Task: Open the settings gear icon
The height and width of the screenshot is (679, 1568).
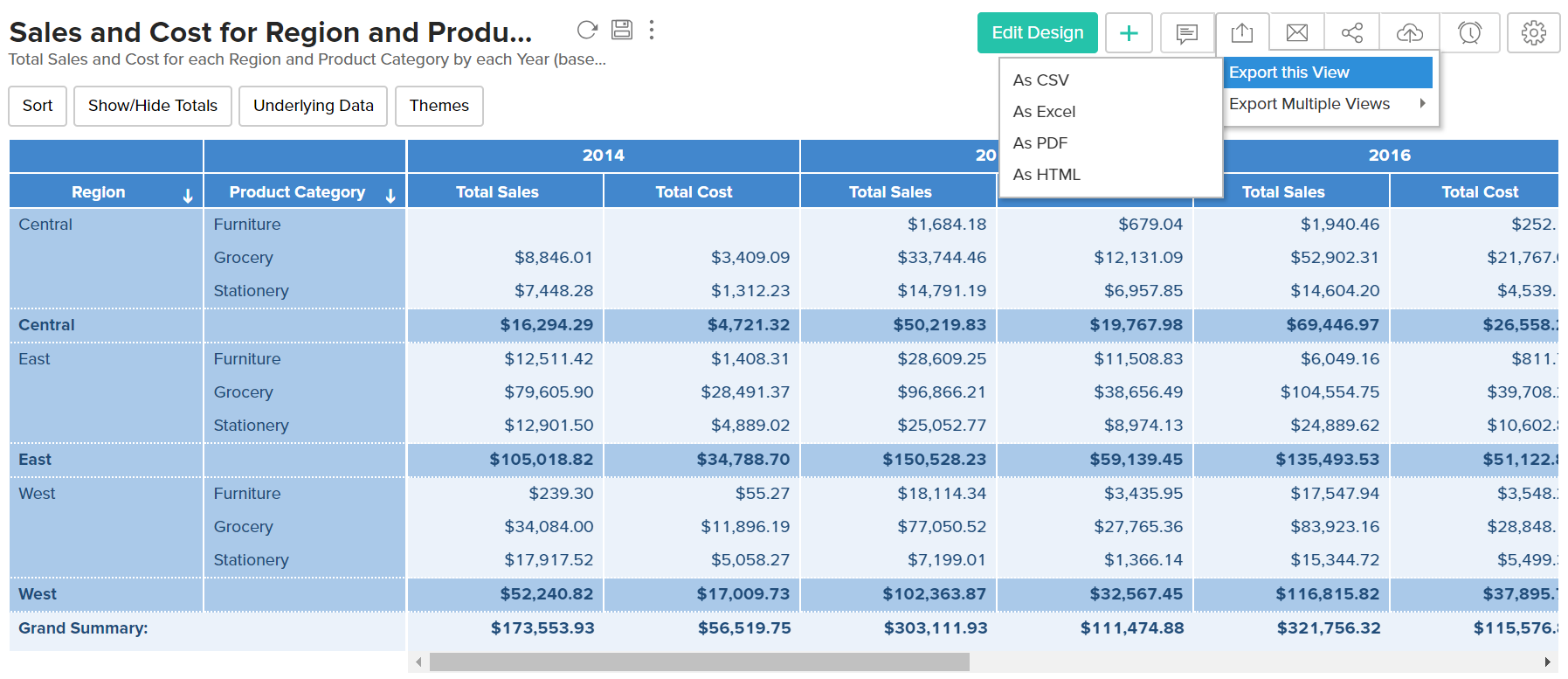Action: tap(1533, 33)
